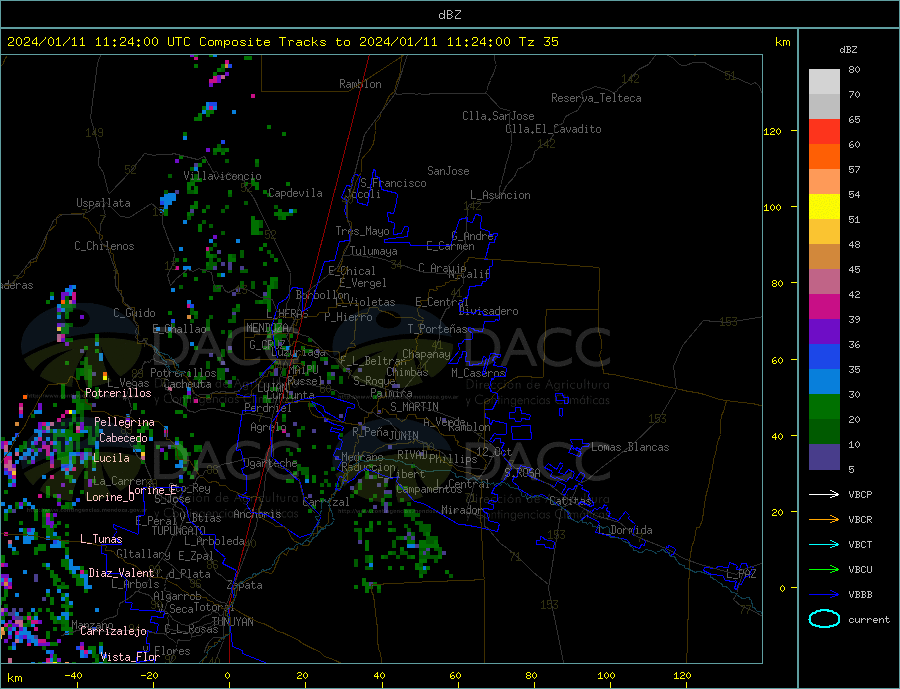This screenshot has width=900, height=689.
Task: Click the TUNUYAN map label
Action: click(x=232, y=622)
